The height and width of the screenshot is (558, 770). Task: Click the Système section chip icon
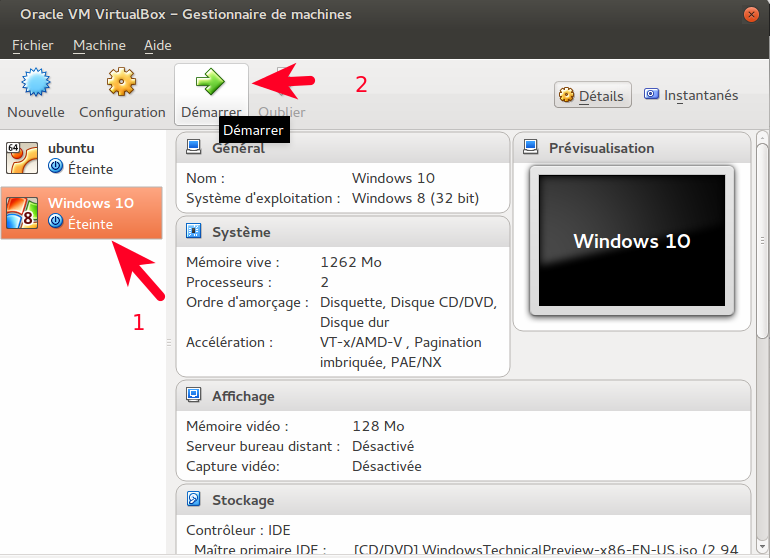[193, 231]
